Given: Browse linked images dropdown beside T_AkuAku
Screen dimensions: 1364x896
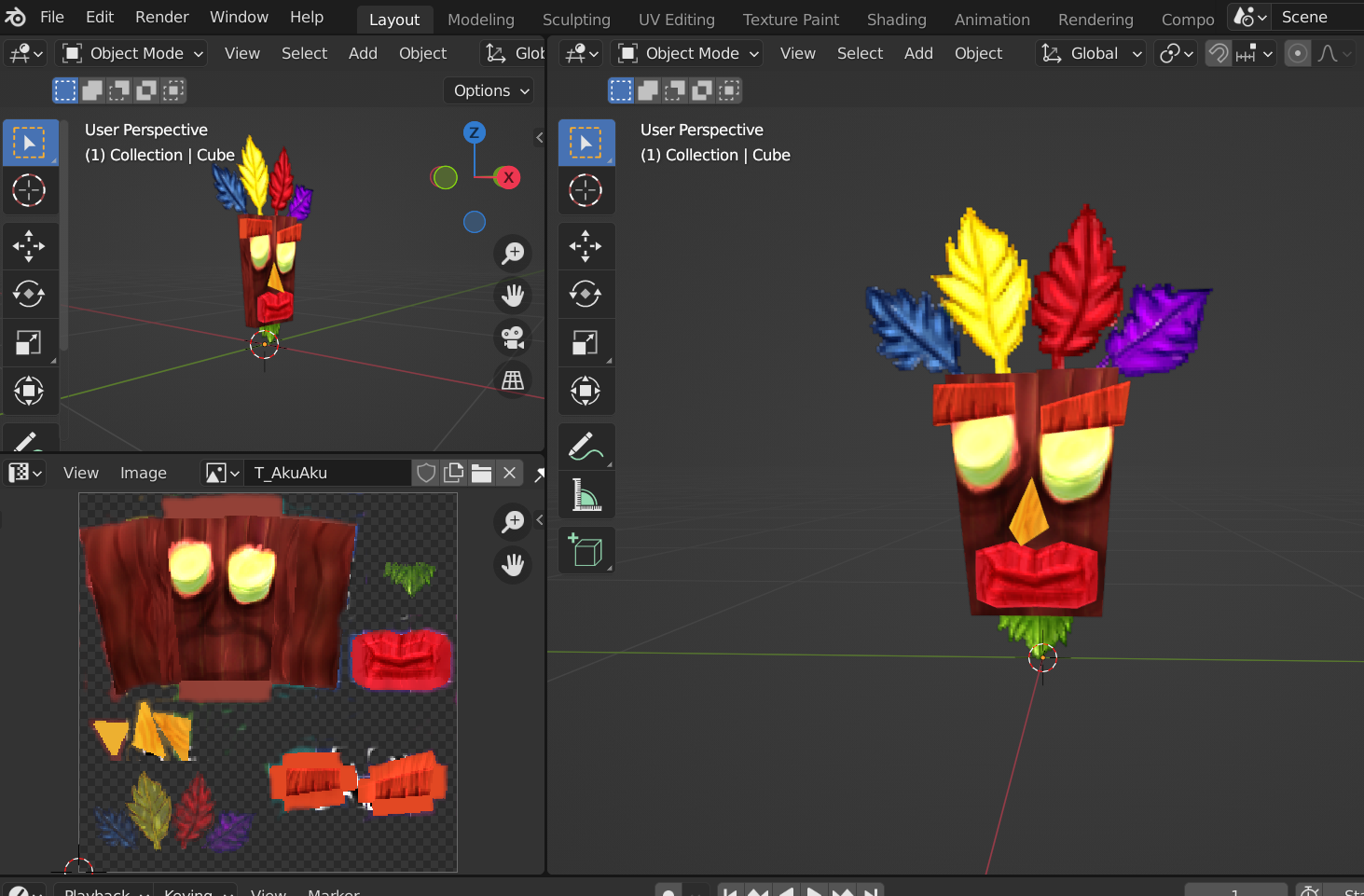Looking at the screenshot, I should click(222, 473).
